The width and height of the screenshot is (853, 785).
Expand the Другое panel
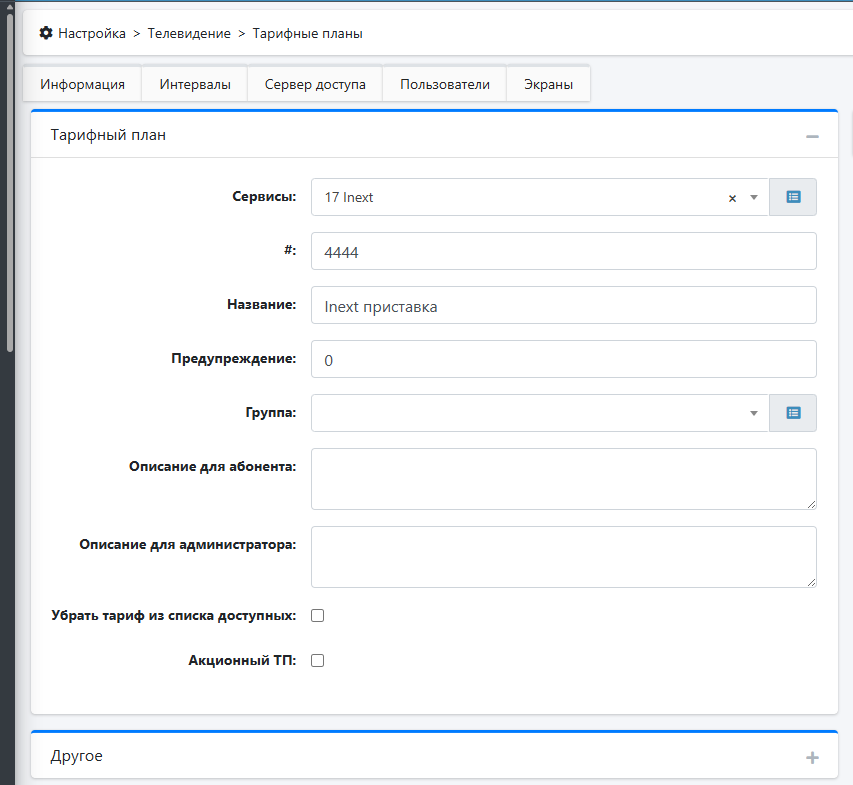[812, 758]
